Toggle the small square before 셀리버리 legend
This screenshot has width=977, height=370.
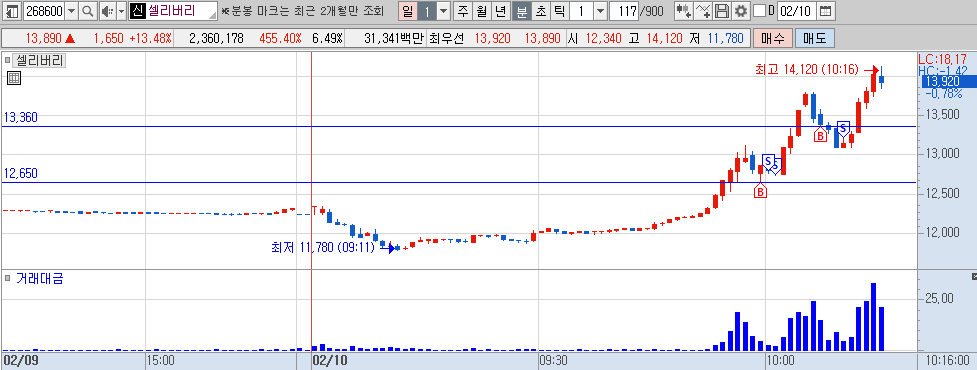pyautogui.click(x=7, y=61)
